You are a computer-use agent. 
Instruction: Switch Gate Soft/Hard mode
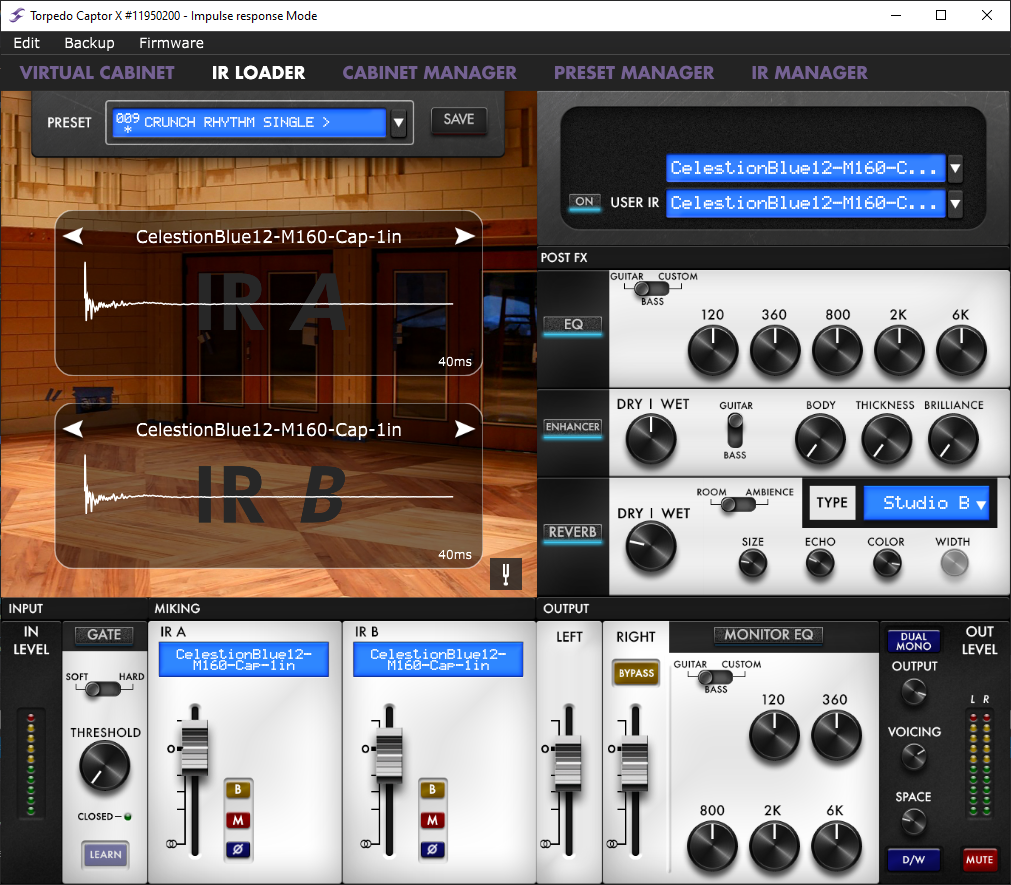[103, 689]
